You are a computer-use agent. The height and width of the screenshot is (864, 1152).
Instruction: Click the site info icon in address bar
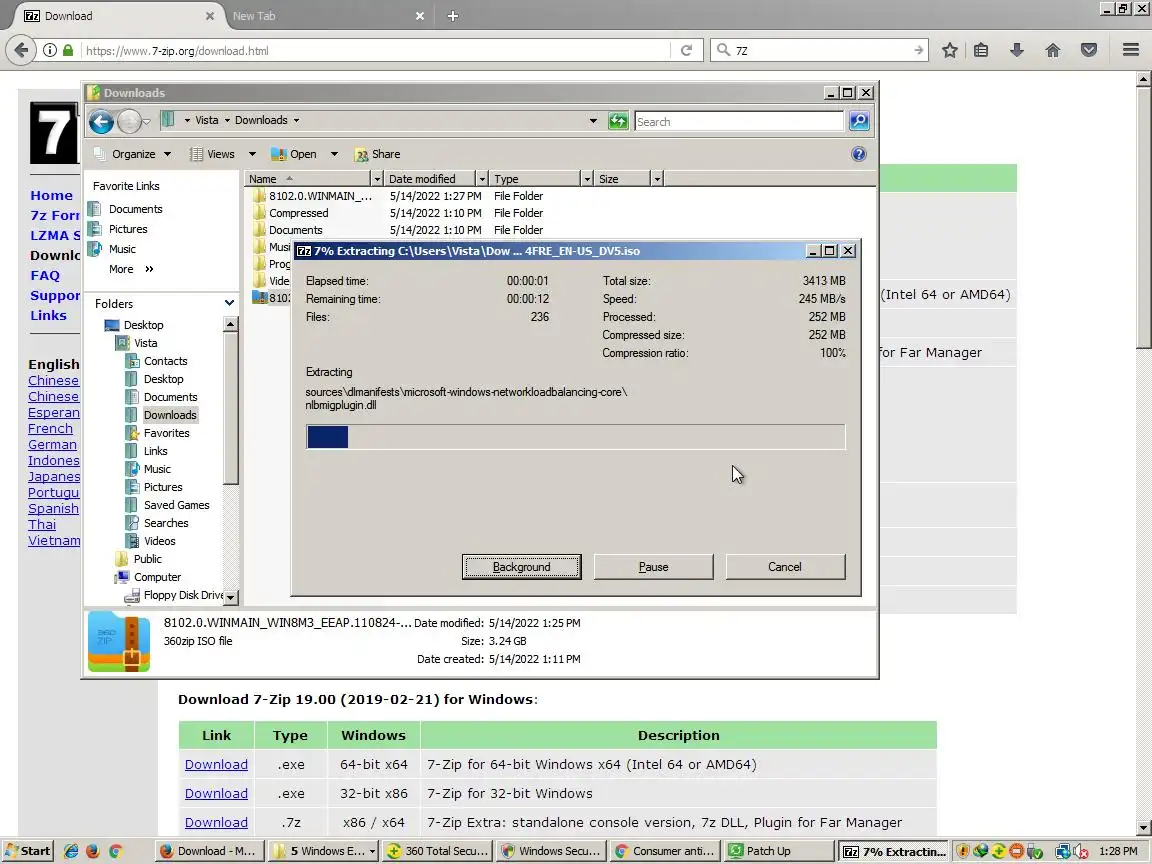(49, 50)
